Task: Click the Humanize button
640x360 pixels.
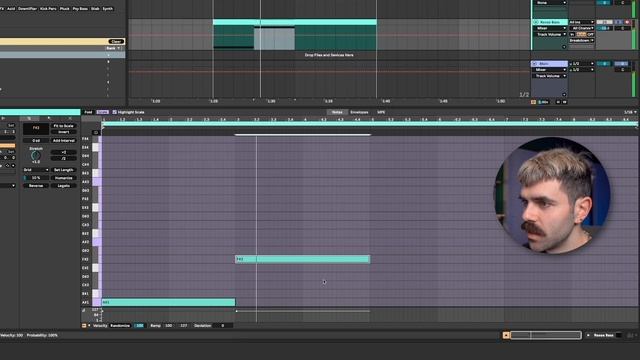Action: (64, 178)
